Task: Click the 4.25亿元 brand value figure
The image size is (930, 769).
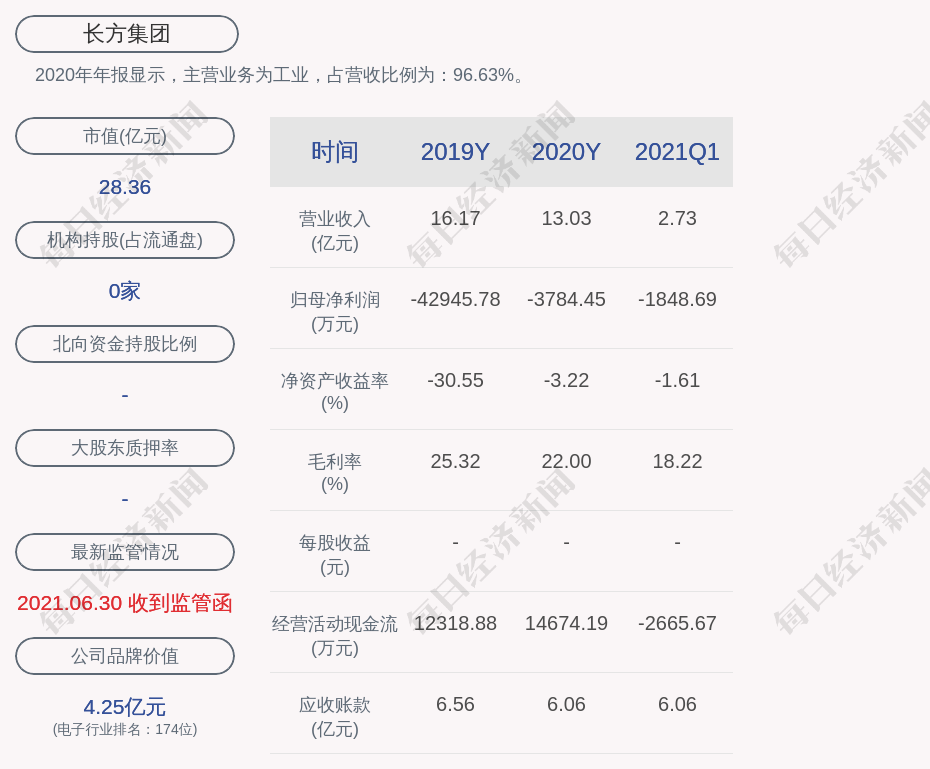Action: [x=125, y=707]
